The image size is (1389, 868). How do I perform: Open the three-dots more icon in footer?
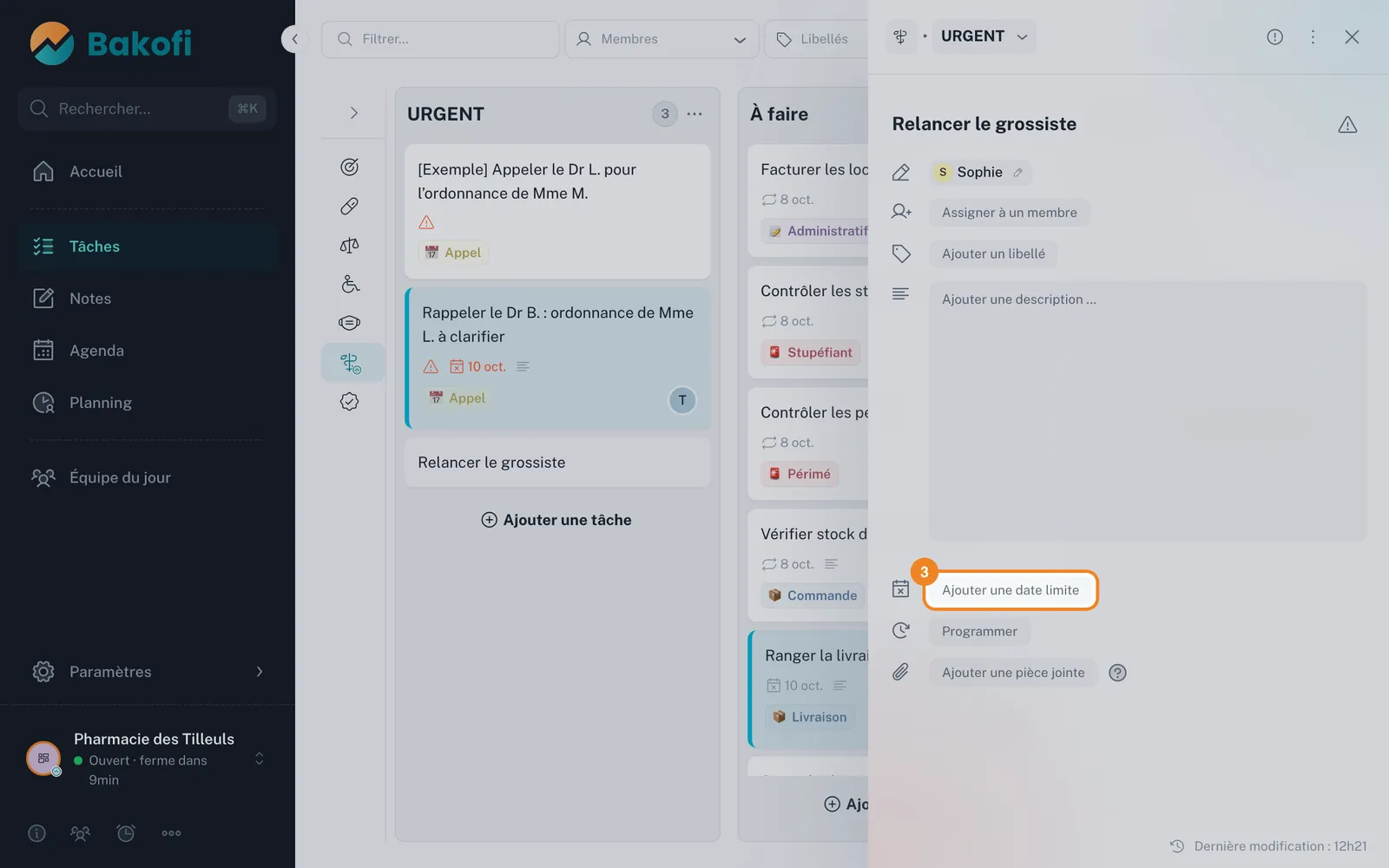click(171, 833)
